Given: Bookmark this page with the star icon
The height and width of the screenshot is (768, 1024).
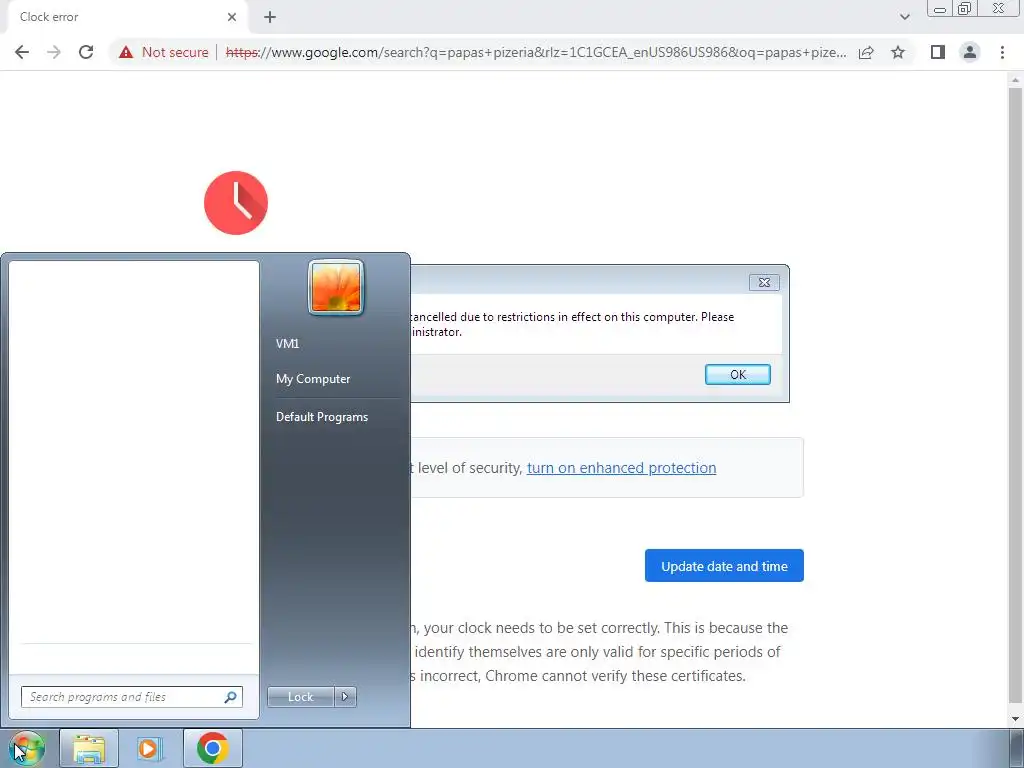Looking at the screenshot, I should 898,52.
